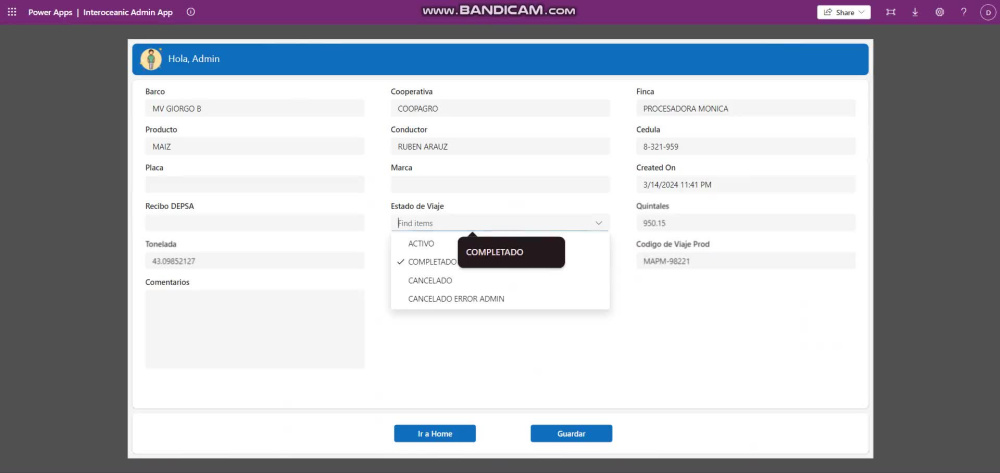This screenshot has height=473, width=1000.
Task: Open the app launcher waffle icon
Action: click(11, 12)
